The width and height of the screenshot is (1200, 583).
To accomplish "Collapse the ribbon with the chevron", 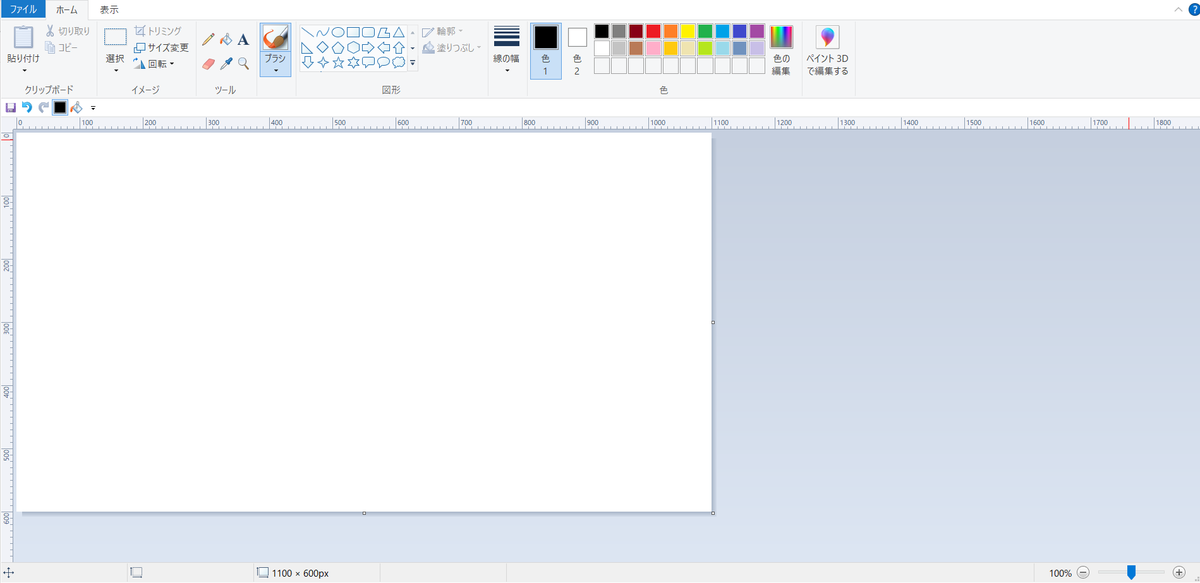I will tap(1178, 9).
